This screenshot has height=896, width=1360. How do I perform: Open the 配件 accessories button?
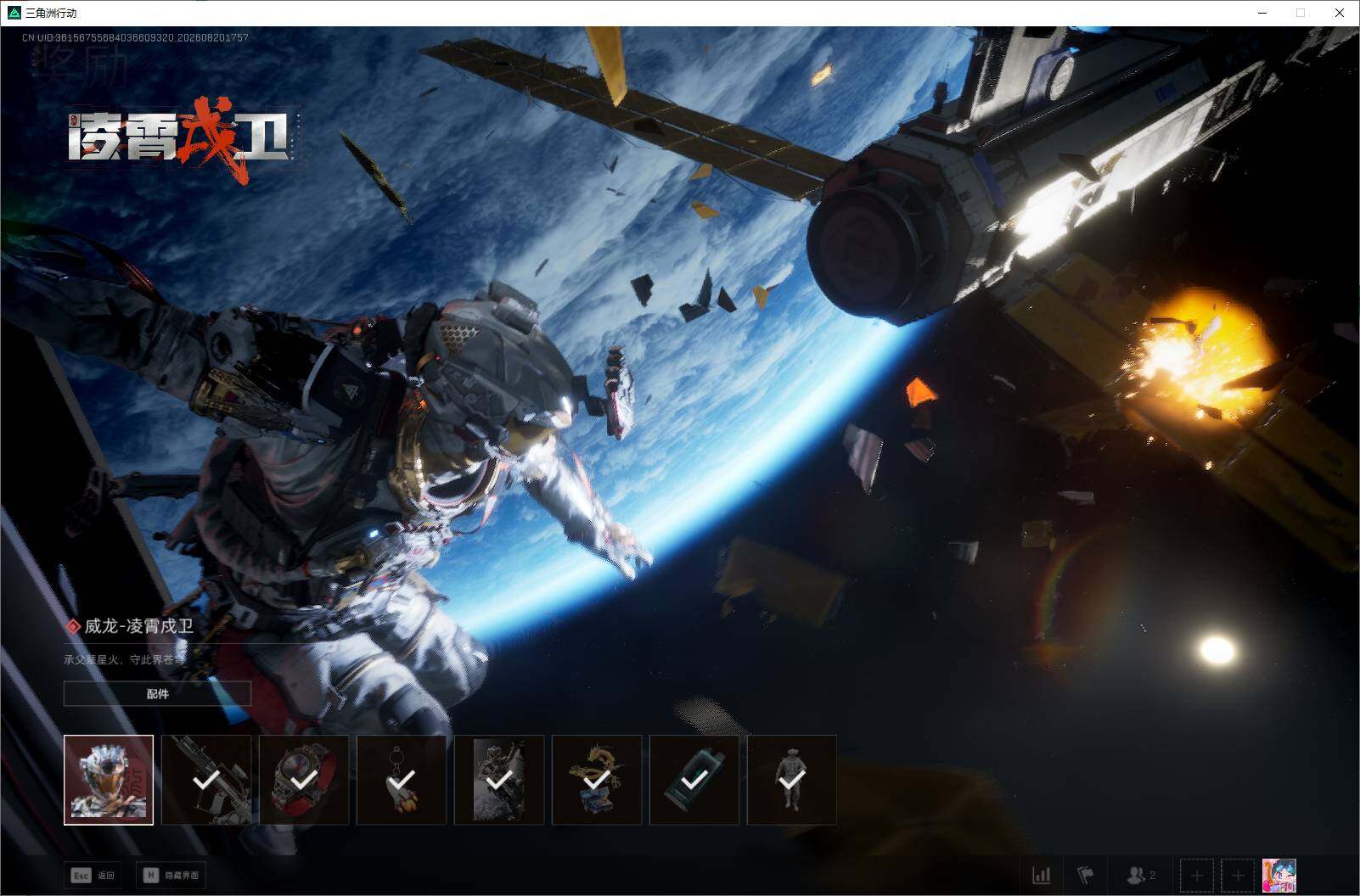pyautogui.click(x=157, y=693)
